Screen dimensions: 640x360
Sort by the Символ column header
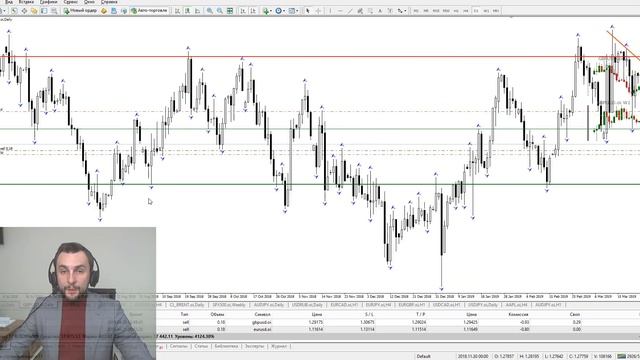[262, 314]
